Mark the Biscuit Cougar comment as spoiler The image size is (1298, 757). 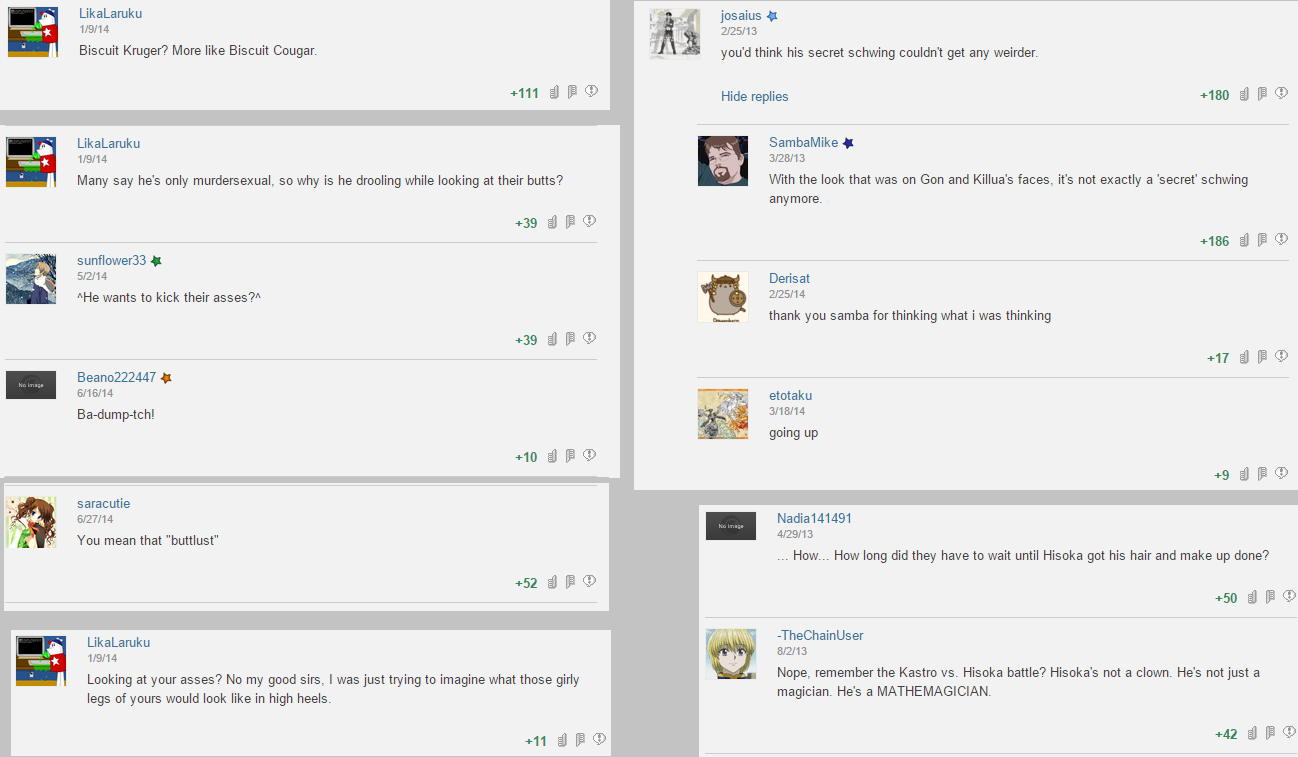591,91
